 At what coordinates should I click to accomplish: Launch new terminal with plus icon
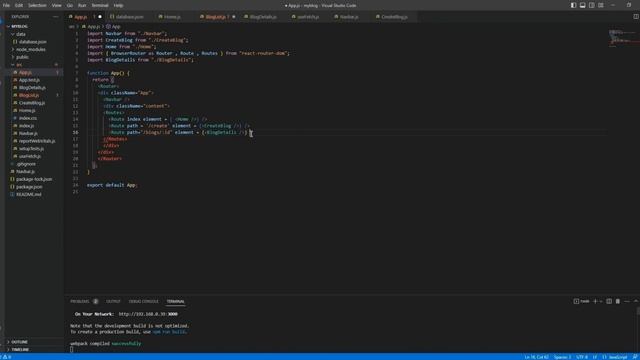pos(595,301)
